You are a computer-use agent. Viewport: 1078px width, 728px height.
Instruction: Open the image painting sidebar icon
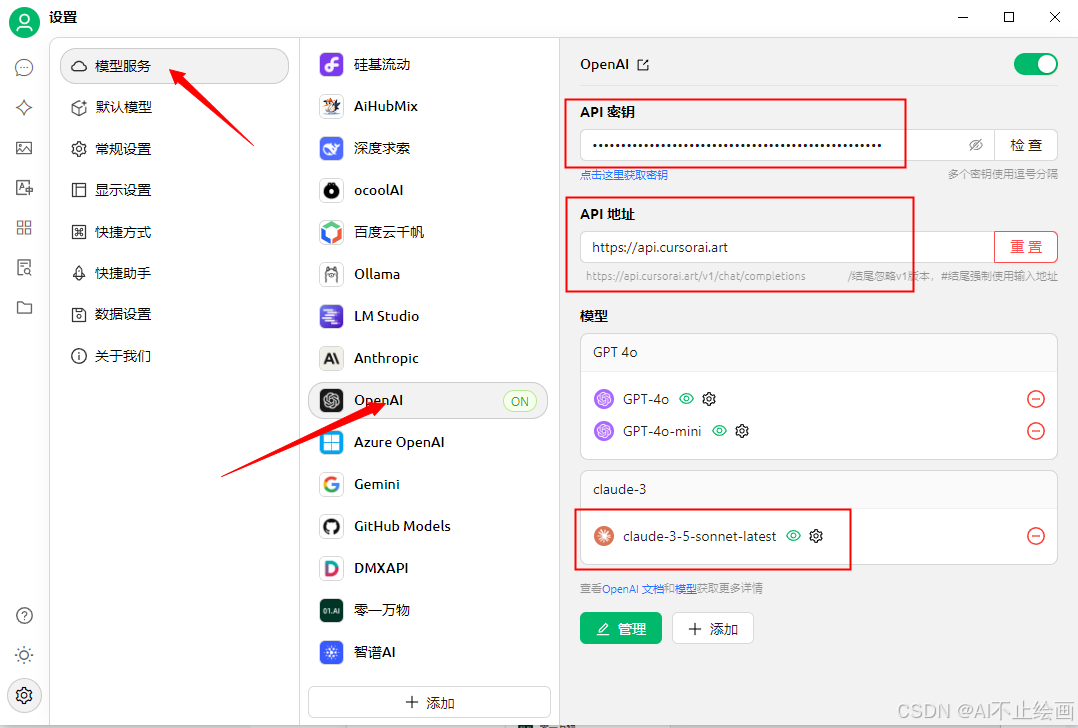click(24, 148)
